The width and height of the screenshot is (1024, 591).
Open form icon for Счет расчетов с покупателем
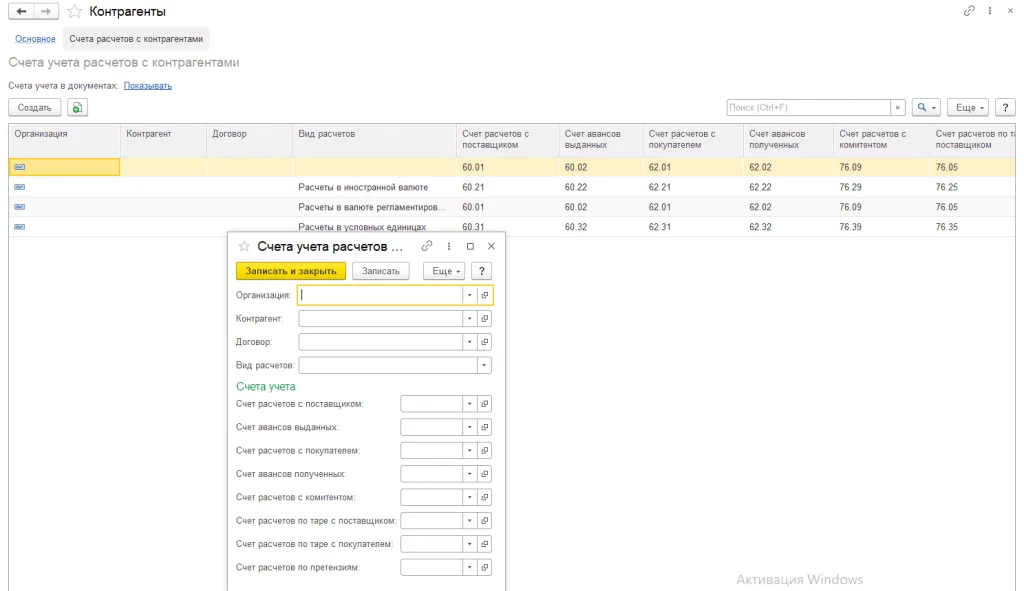pyautogui.click(x=485, y=451)
